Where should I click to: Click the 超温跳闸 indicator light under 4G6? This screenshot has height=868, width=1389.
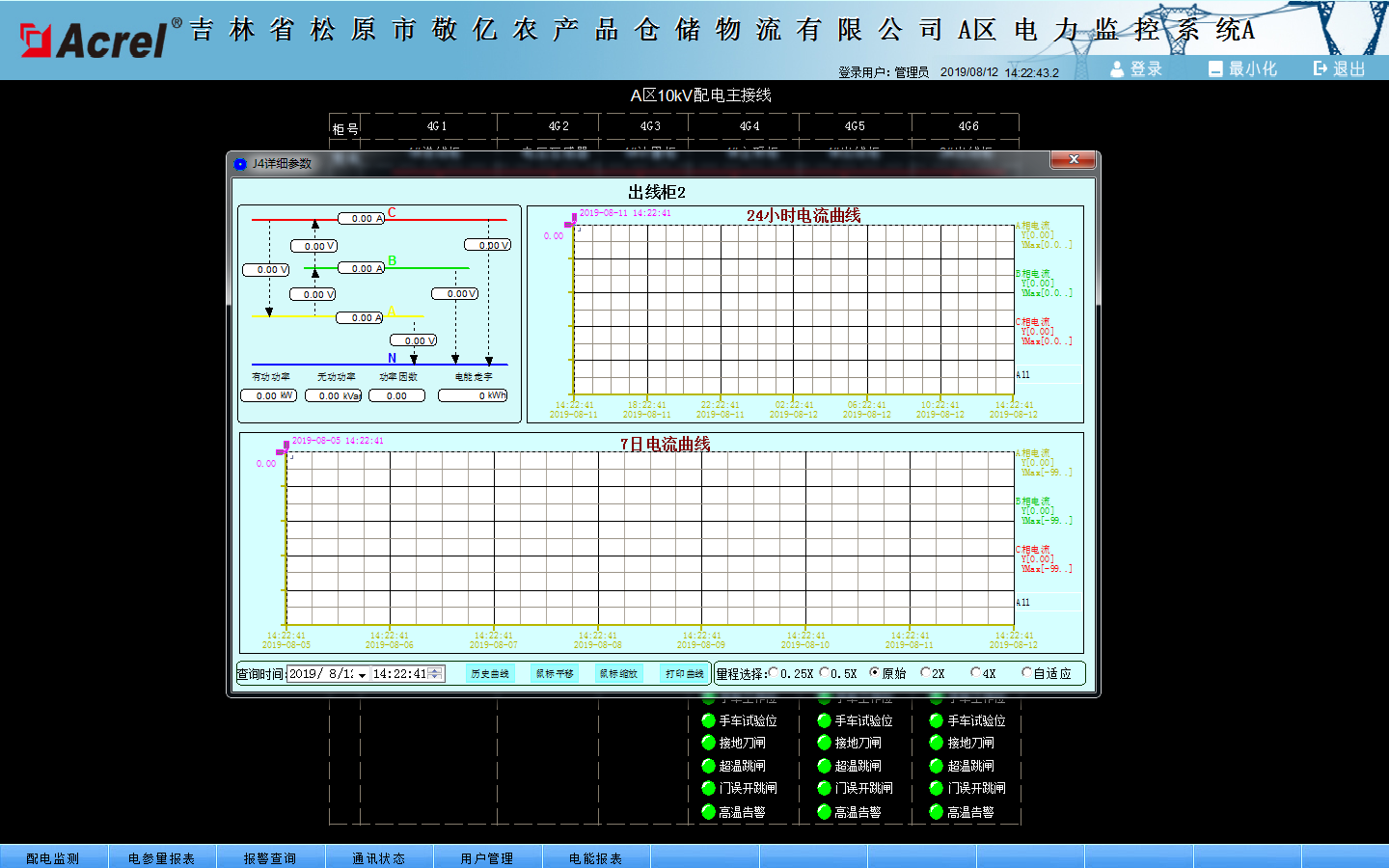[x=936, y=766]
